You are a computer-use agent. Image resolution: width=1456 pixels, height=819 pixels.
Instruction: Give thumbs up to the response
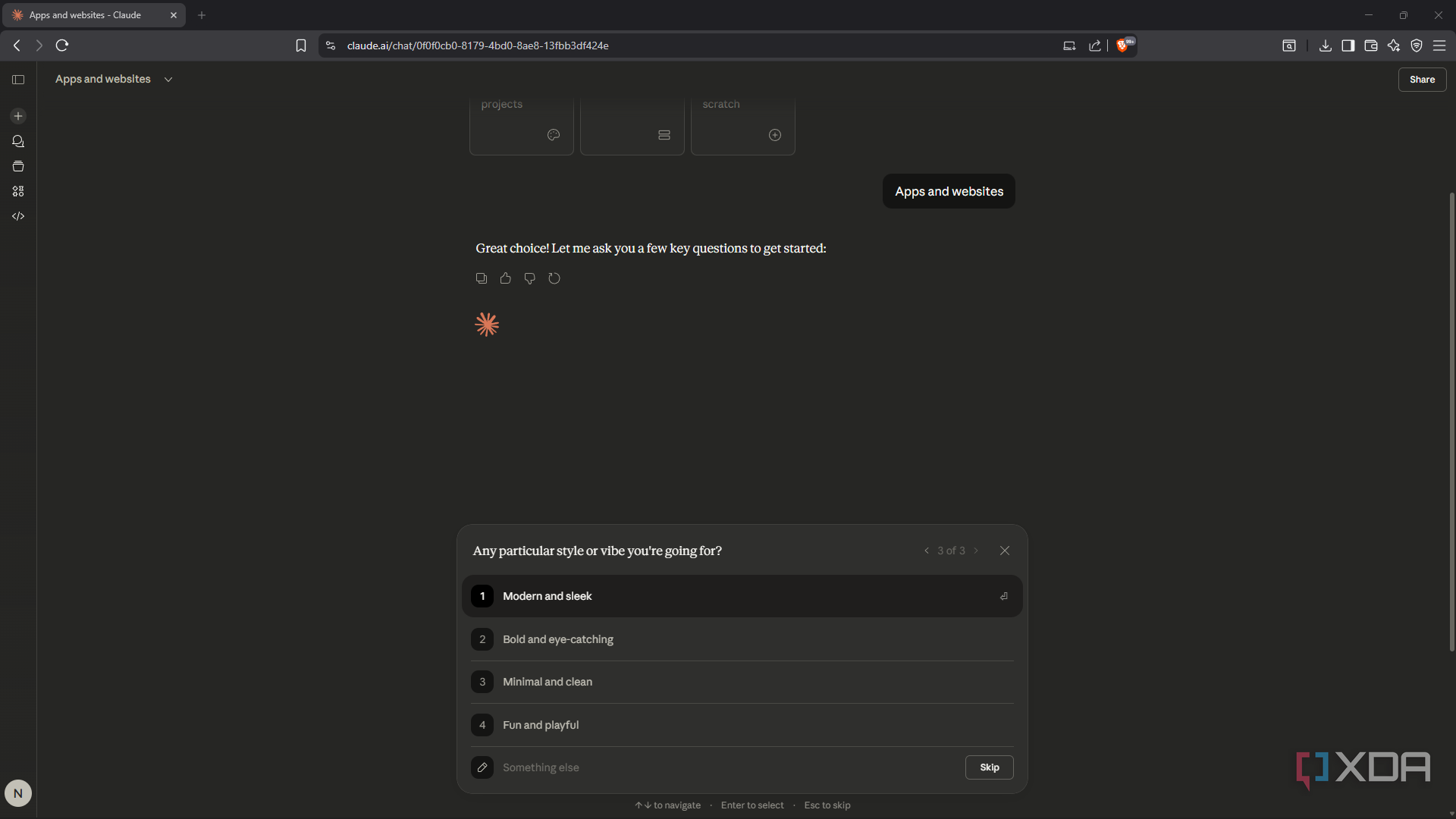[506, 278]
